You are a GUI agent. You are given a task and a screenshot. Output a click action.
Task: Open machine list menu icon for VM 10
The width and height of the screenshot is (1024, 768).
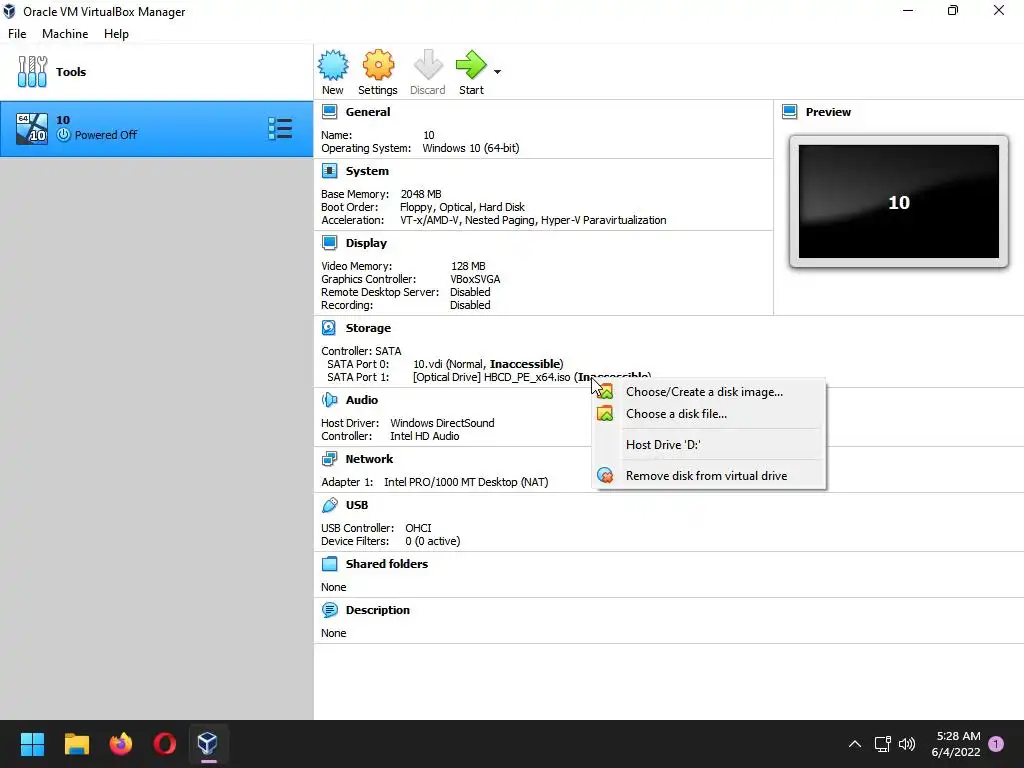click(280, 129)
